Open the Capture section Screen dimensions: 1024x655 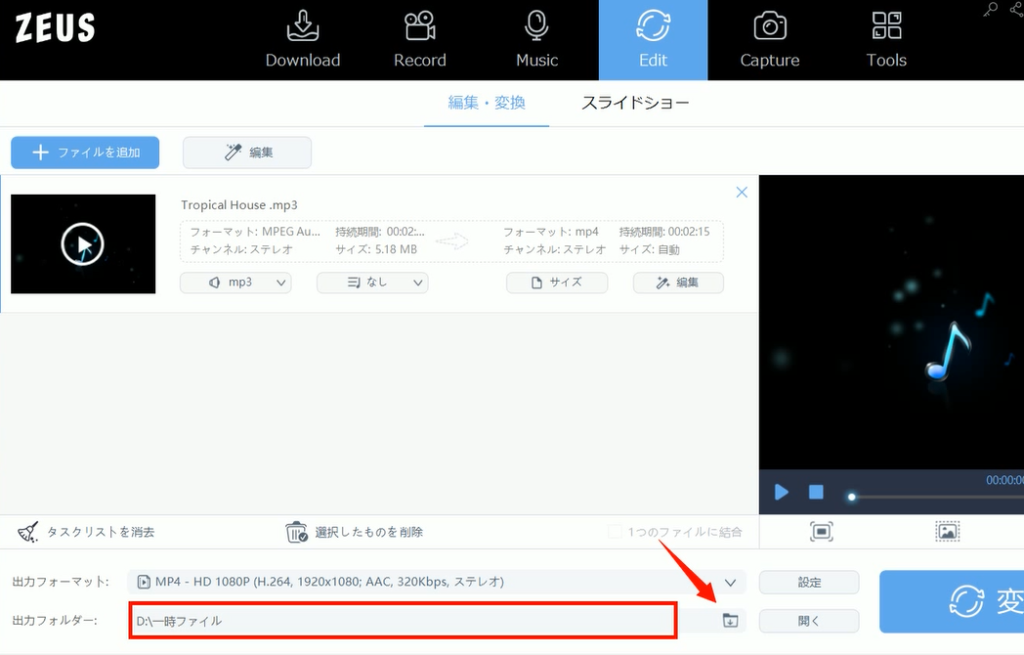pos(769,40)
